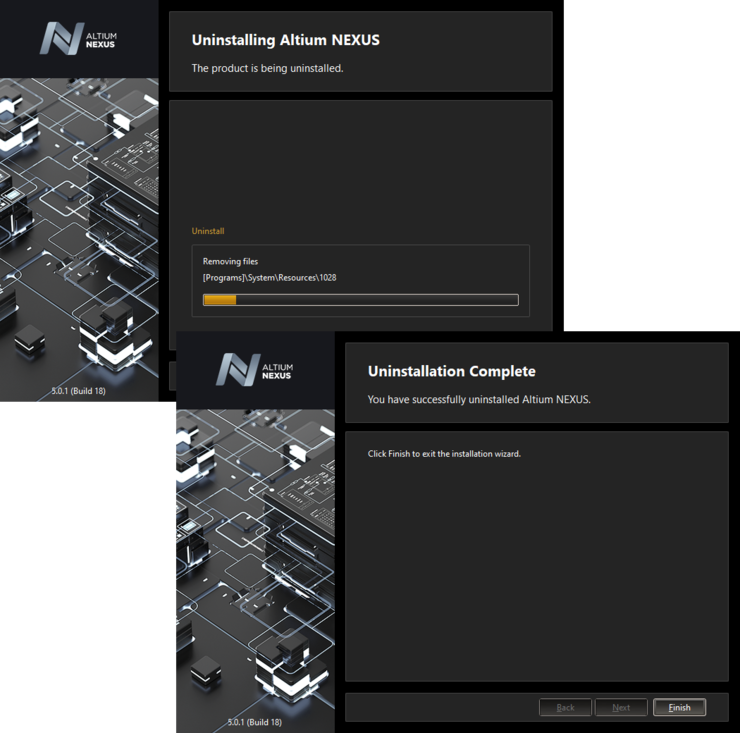Image resolution: width=740 pixels, height=733 pixels.
Task: Click the disabled Back button
Action: (565, 707)
